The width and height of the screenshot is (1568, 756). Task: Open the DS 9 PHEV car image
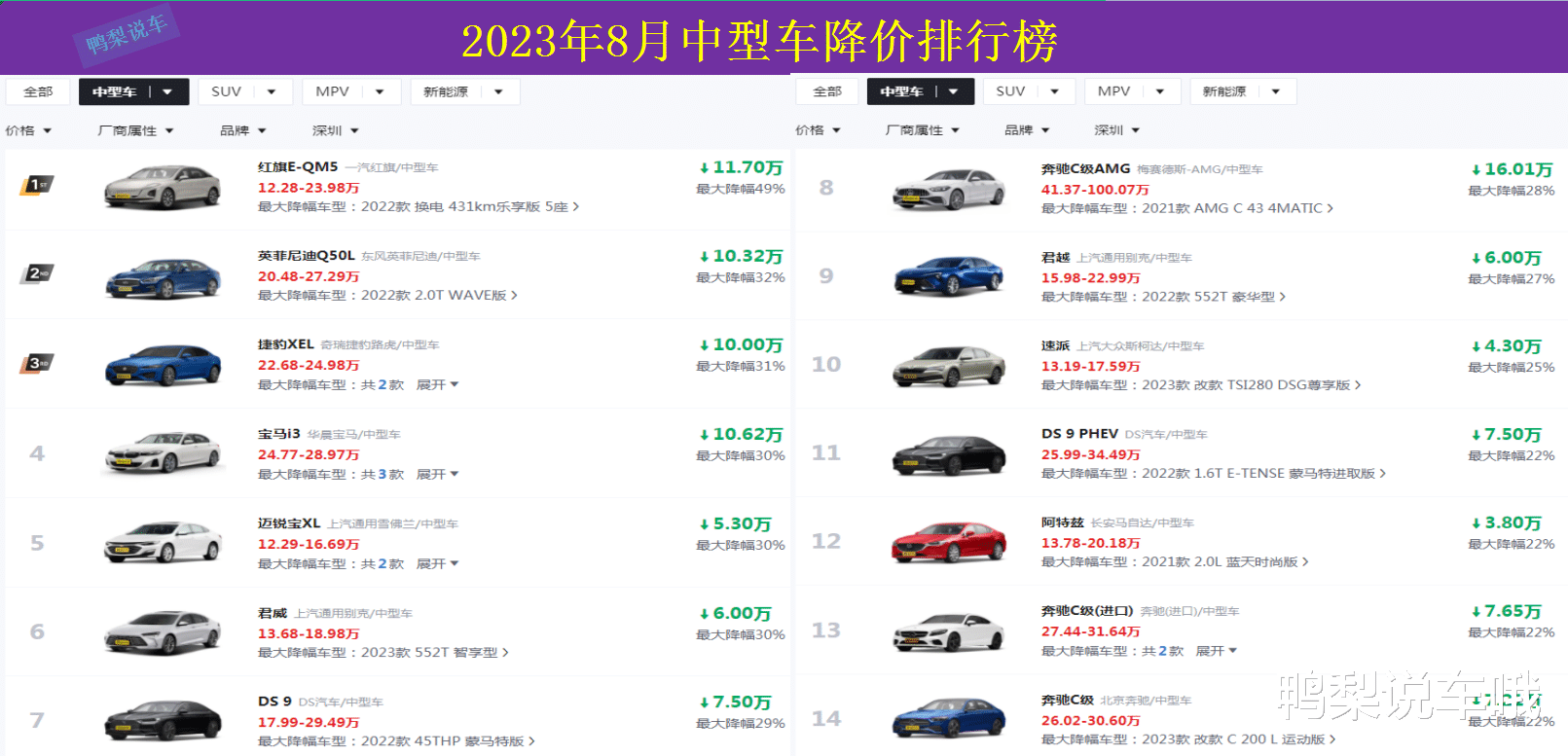[x=949, y=455]
